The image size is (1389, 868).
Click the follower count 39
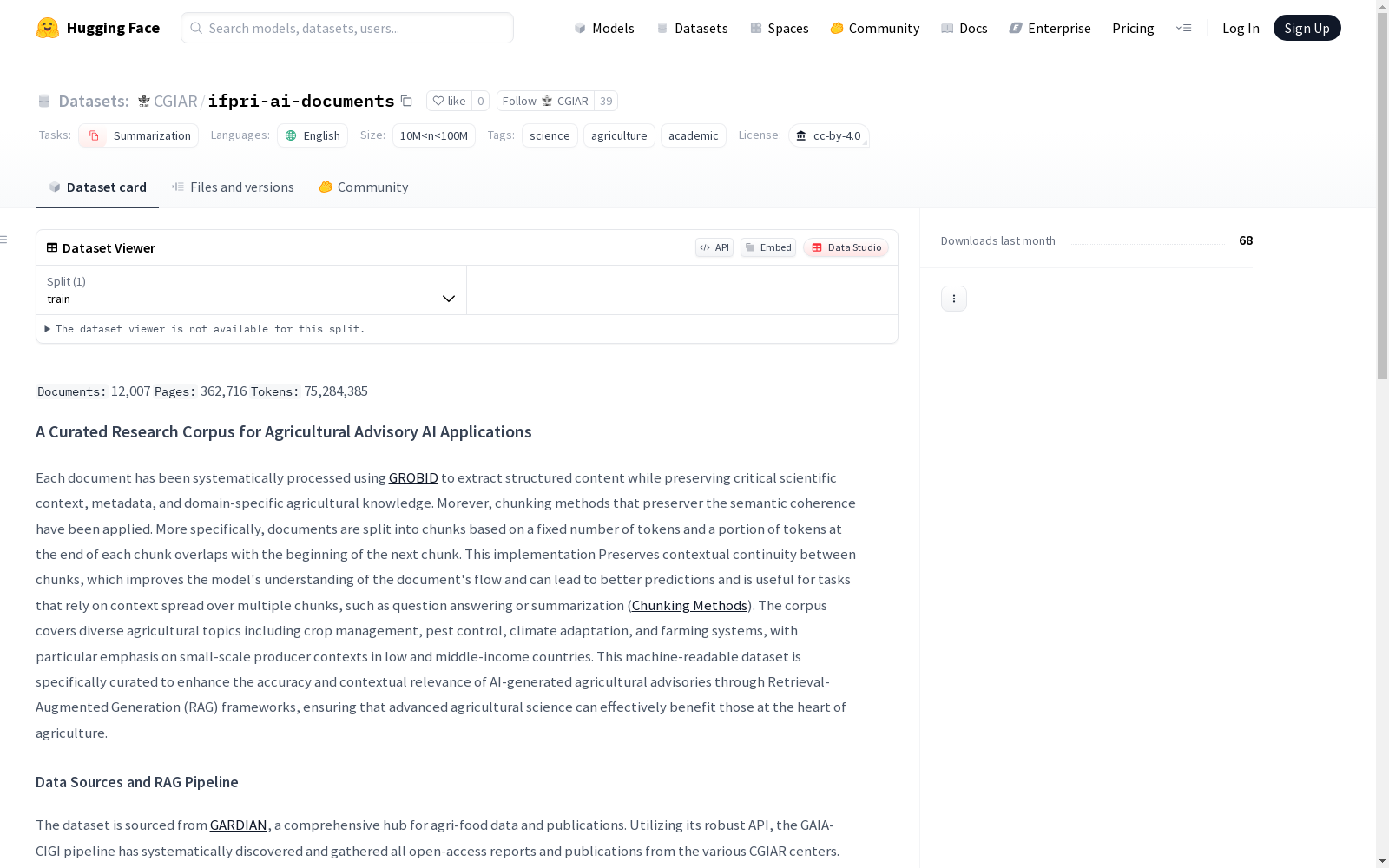click(x=606, y=101)
